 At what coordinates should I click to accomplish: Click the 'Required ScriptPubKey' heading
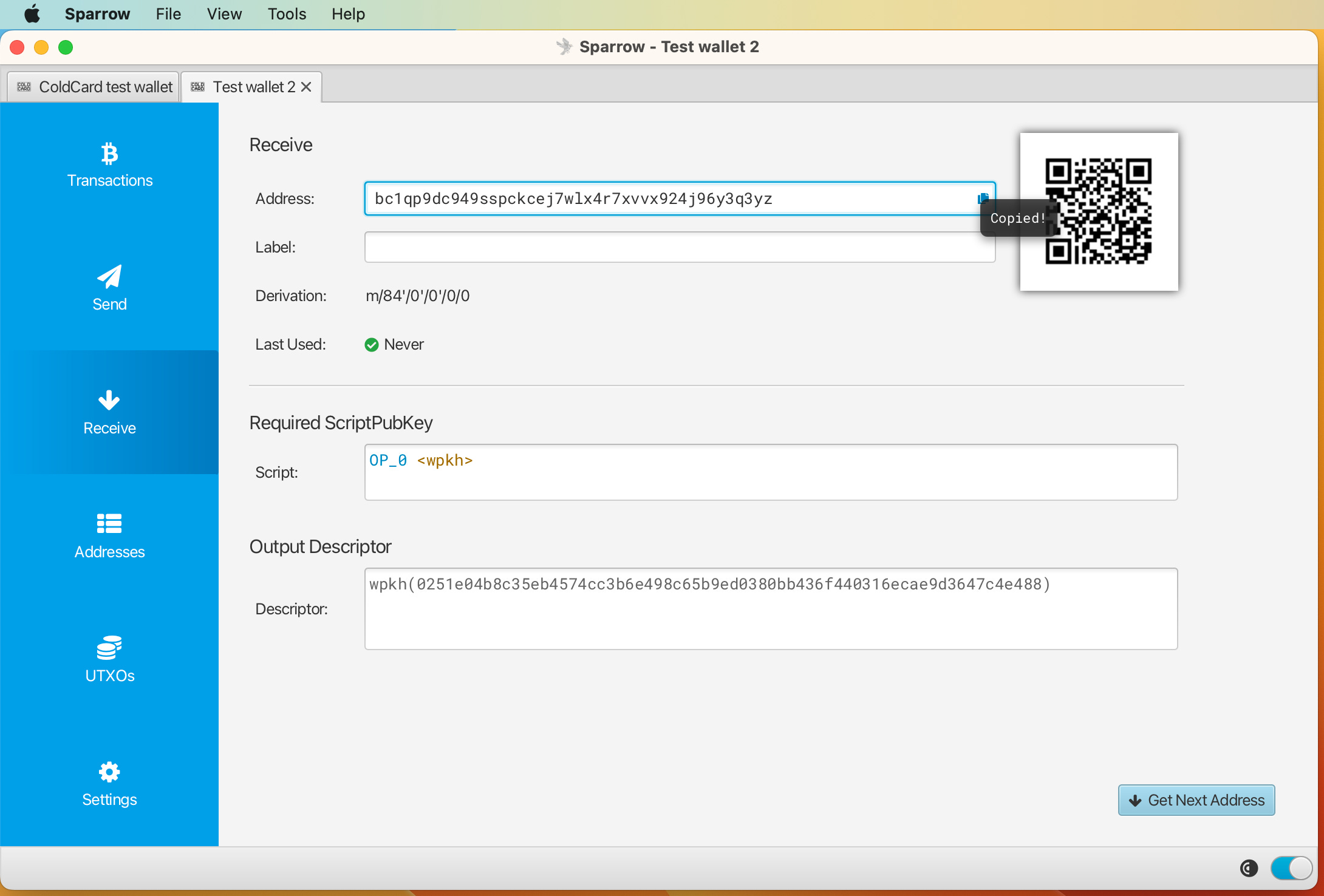coord(341,423)
